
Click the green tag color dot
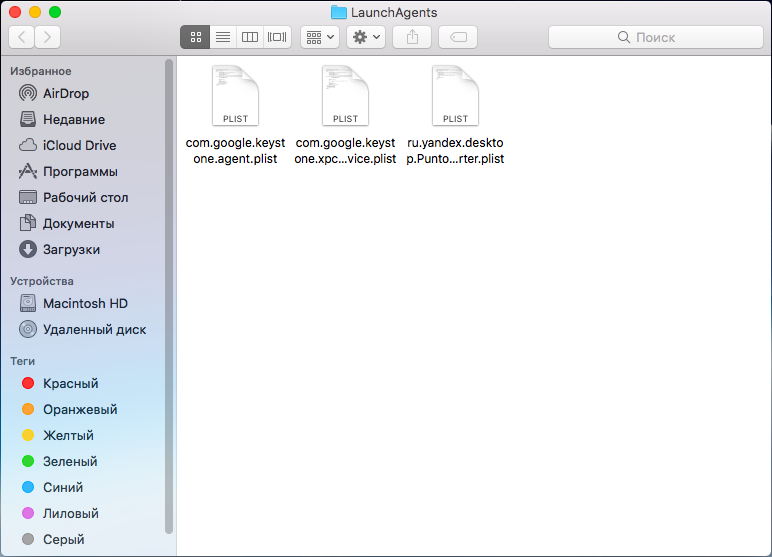pos(28,461)
